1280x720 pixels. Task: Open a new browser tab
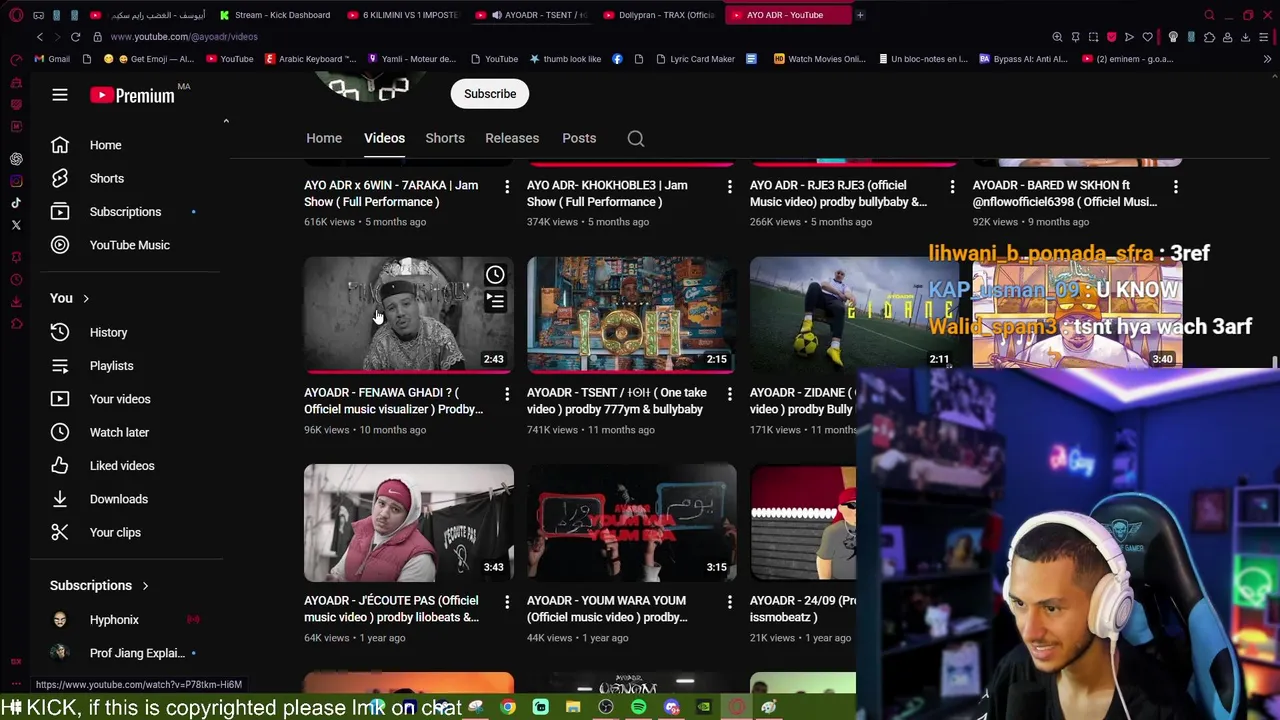tap(860, 15)
